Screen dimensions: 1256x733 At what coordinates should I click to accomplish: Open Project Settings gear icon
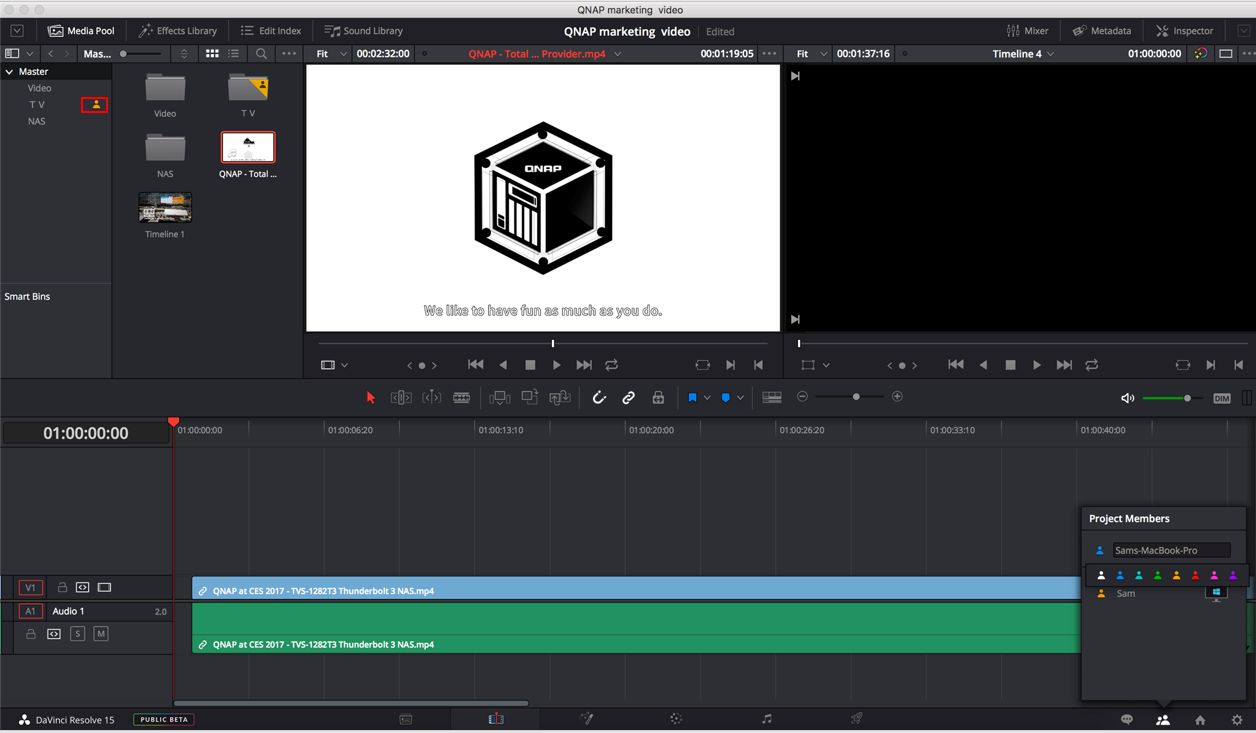point(1237,720)
